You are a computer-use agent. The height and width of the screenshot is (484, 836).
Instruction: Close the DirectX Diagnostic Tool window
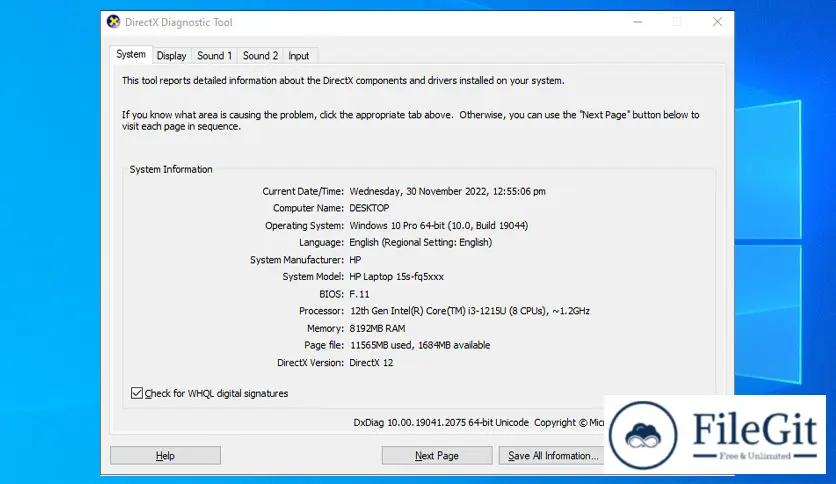717,22
